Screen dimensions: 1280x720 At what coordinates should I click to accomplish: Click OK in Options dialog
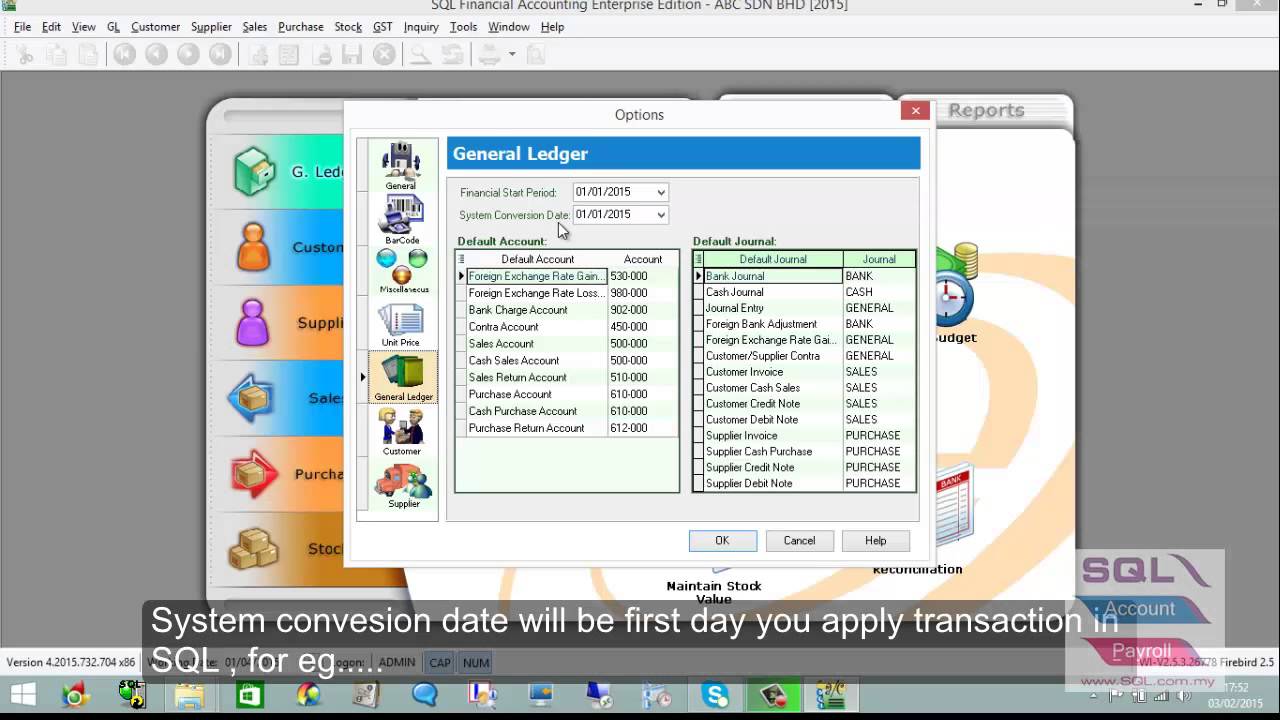pyautogui.click(x=722, y=540)
